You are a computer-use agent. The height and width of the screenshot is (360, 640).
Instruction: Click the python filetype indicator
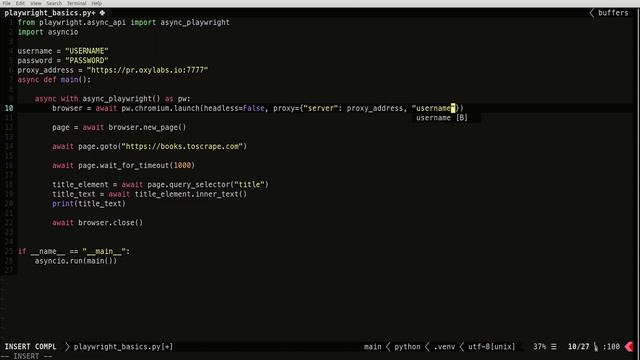point(407,347)
